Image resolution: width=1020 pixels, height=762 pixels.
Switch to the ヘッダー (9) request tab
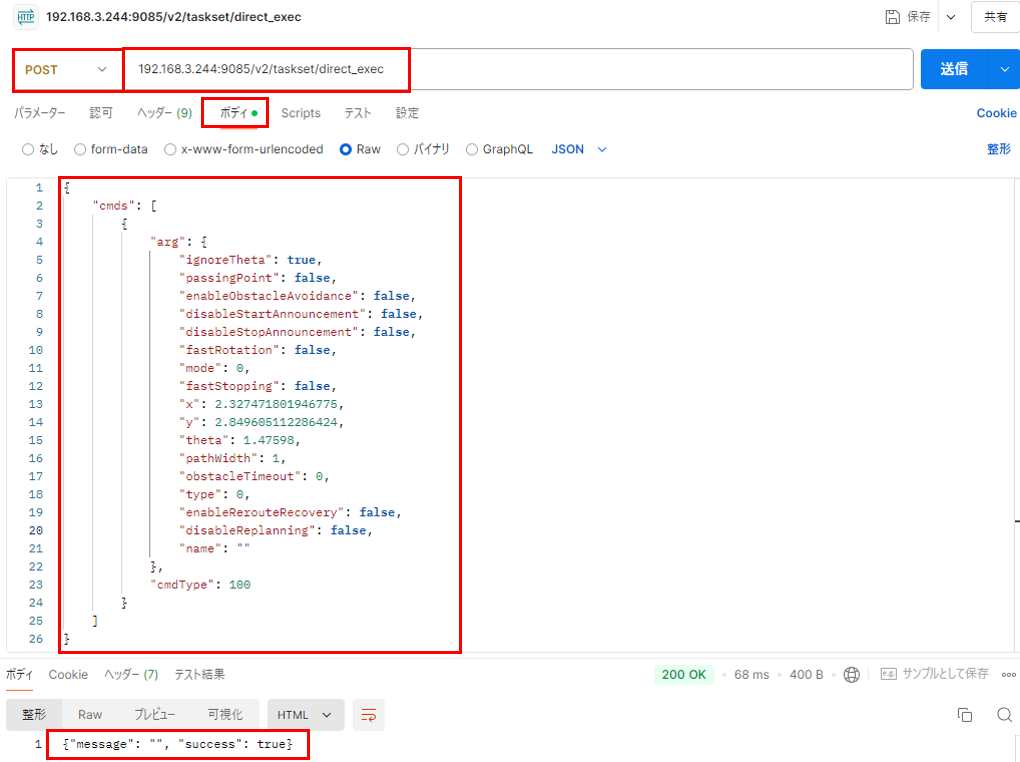click(164, 114)
